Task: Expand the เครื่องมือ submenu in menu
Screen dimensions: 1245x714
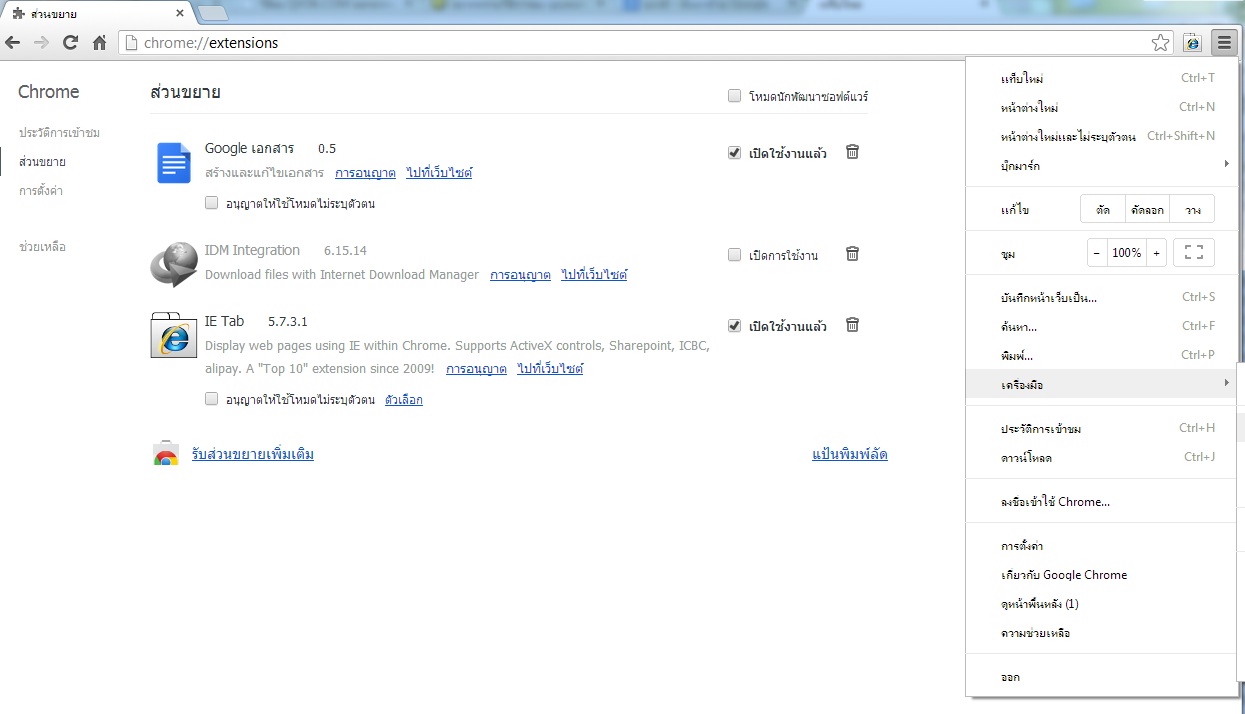Action: click(x=1101, y=384)
